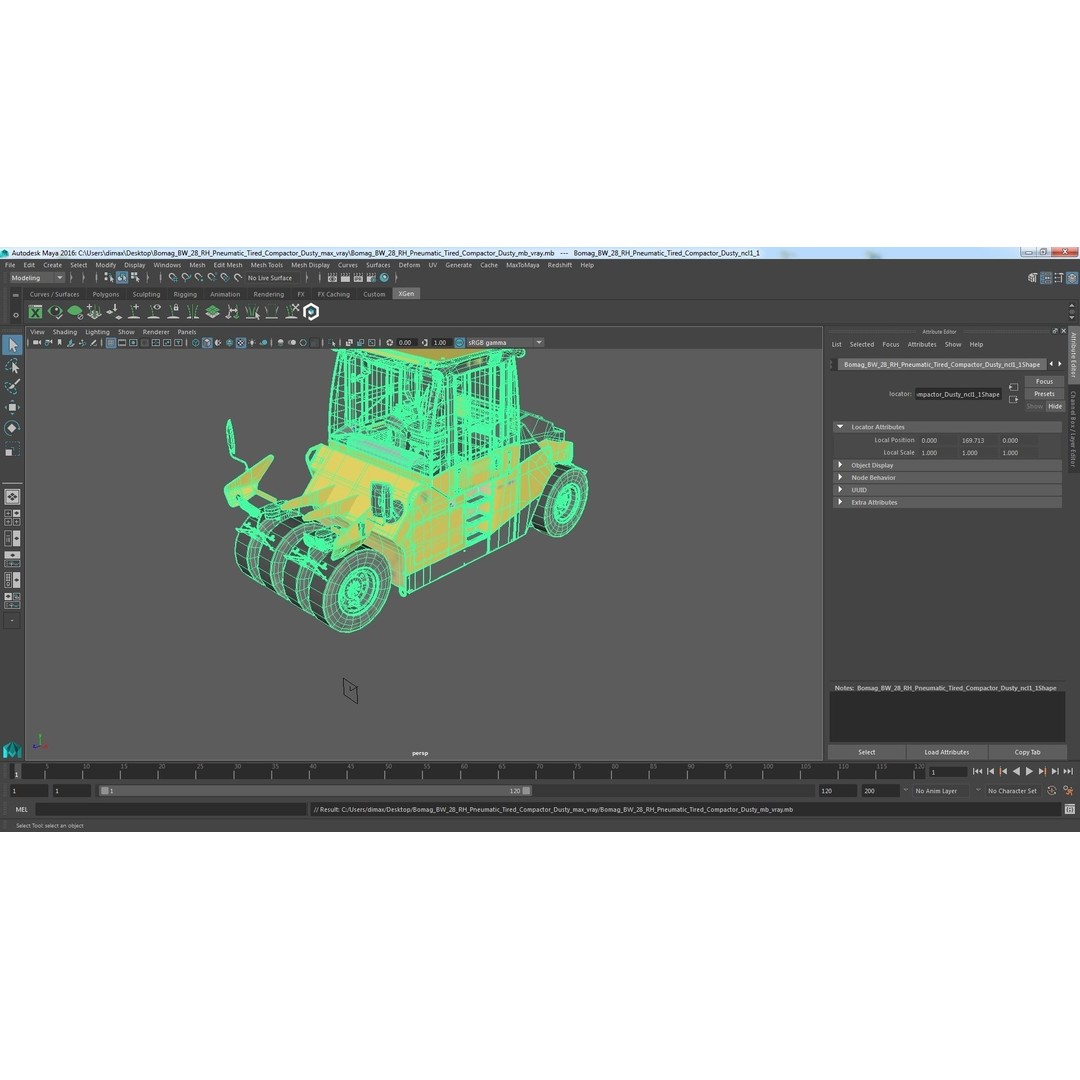The height and width of the screenshot is (1080, 1080).
Task: Click XGen green leaf clear-preview icon
Action: (75, 312)
